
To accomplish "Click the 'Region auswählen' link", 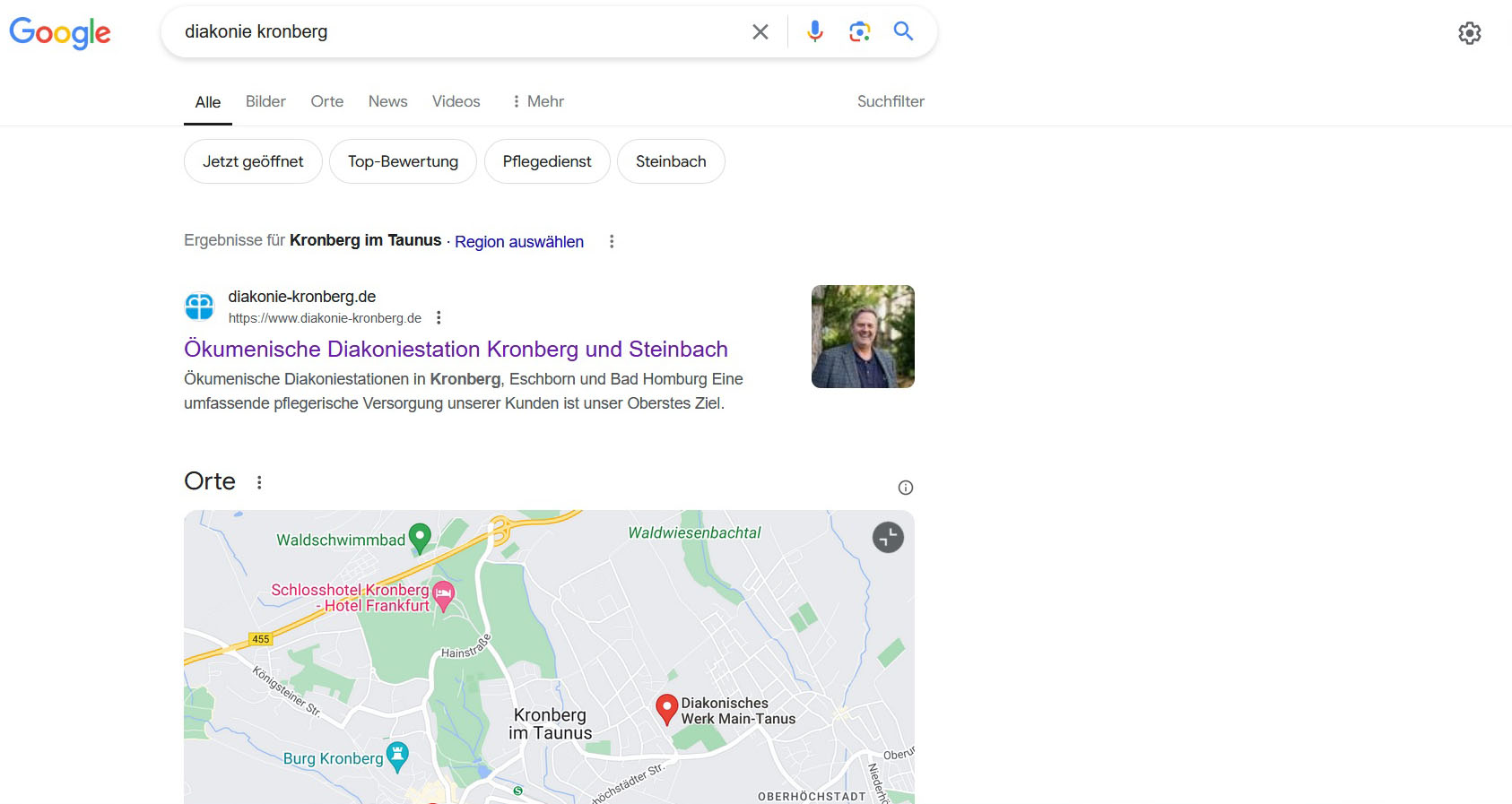I will point(519,242).
